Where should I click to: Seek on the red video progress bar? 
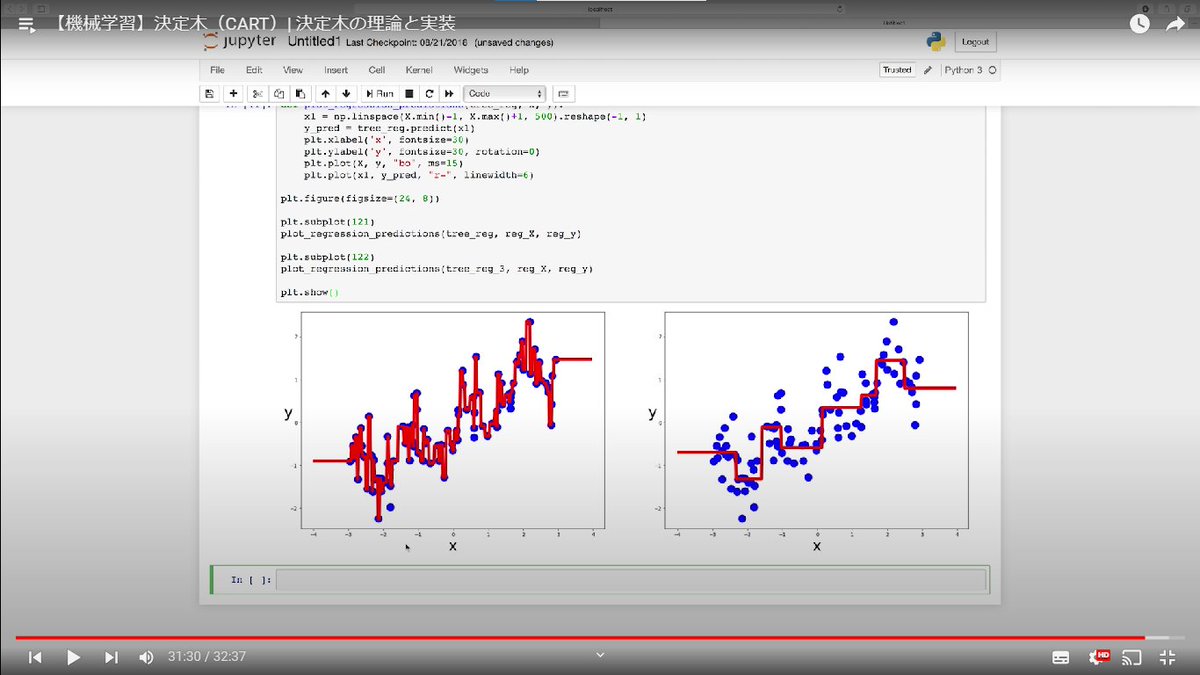pos(600,637)
